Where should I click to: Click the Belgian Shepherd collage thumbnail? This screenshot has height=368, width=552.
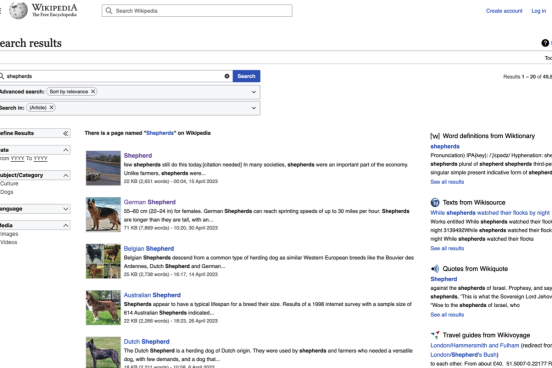pos(103,261)
